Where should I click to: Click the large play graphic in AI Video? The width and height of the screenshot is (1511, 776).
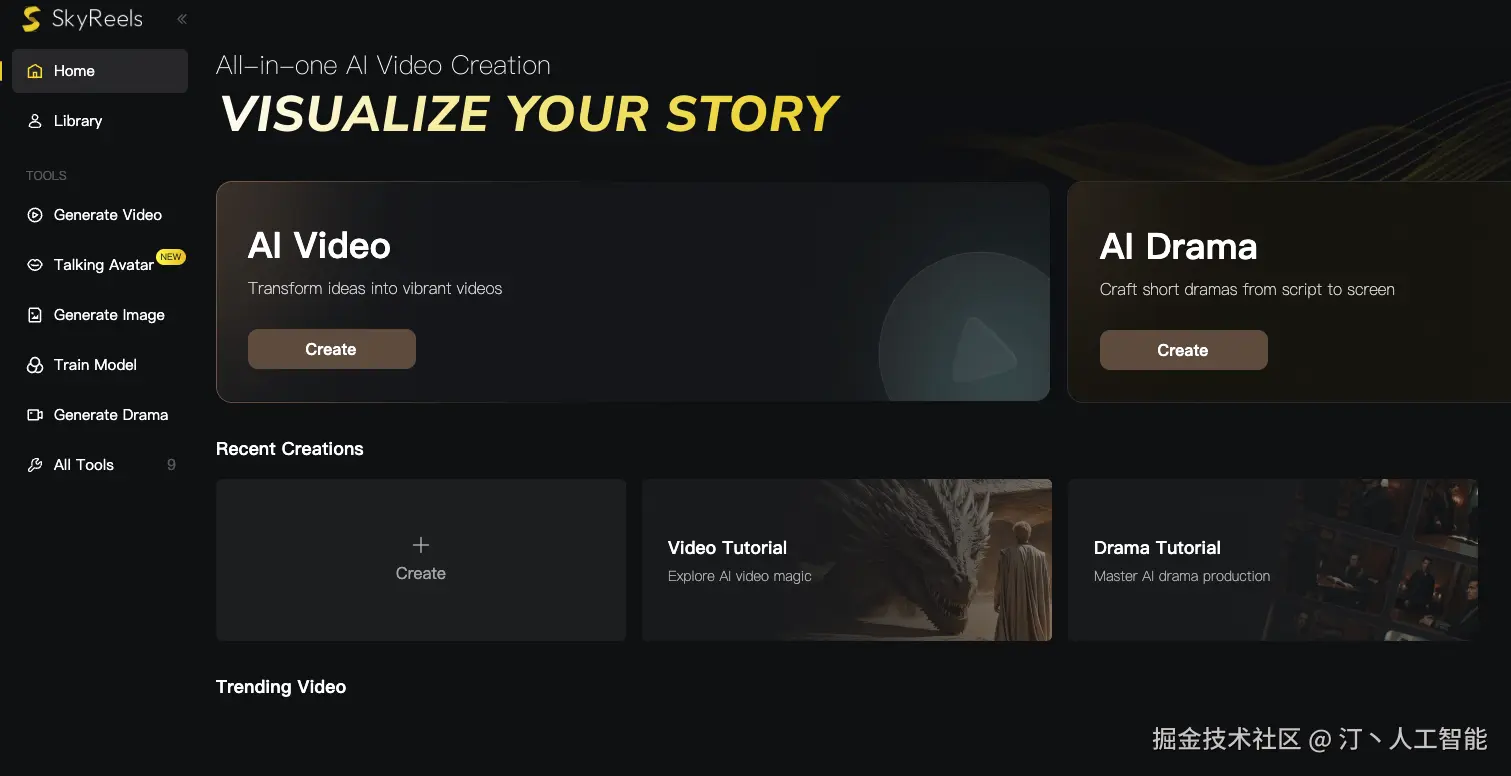coord(980,350)
